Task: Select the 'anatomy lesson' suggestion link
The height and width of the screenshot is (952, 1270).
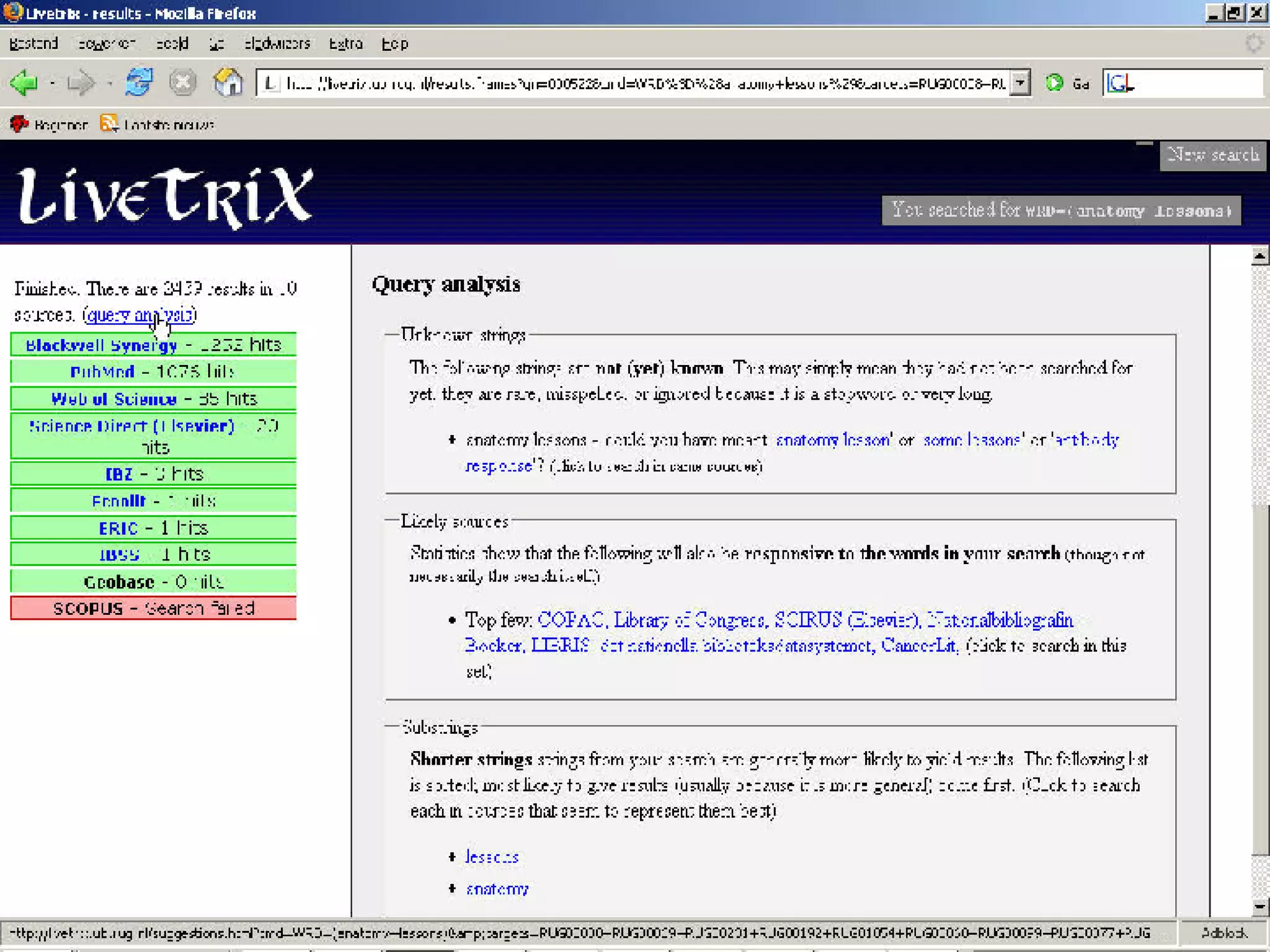Action: [x=833, y=440]
